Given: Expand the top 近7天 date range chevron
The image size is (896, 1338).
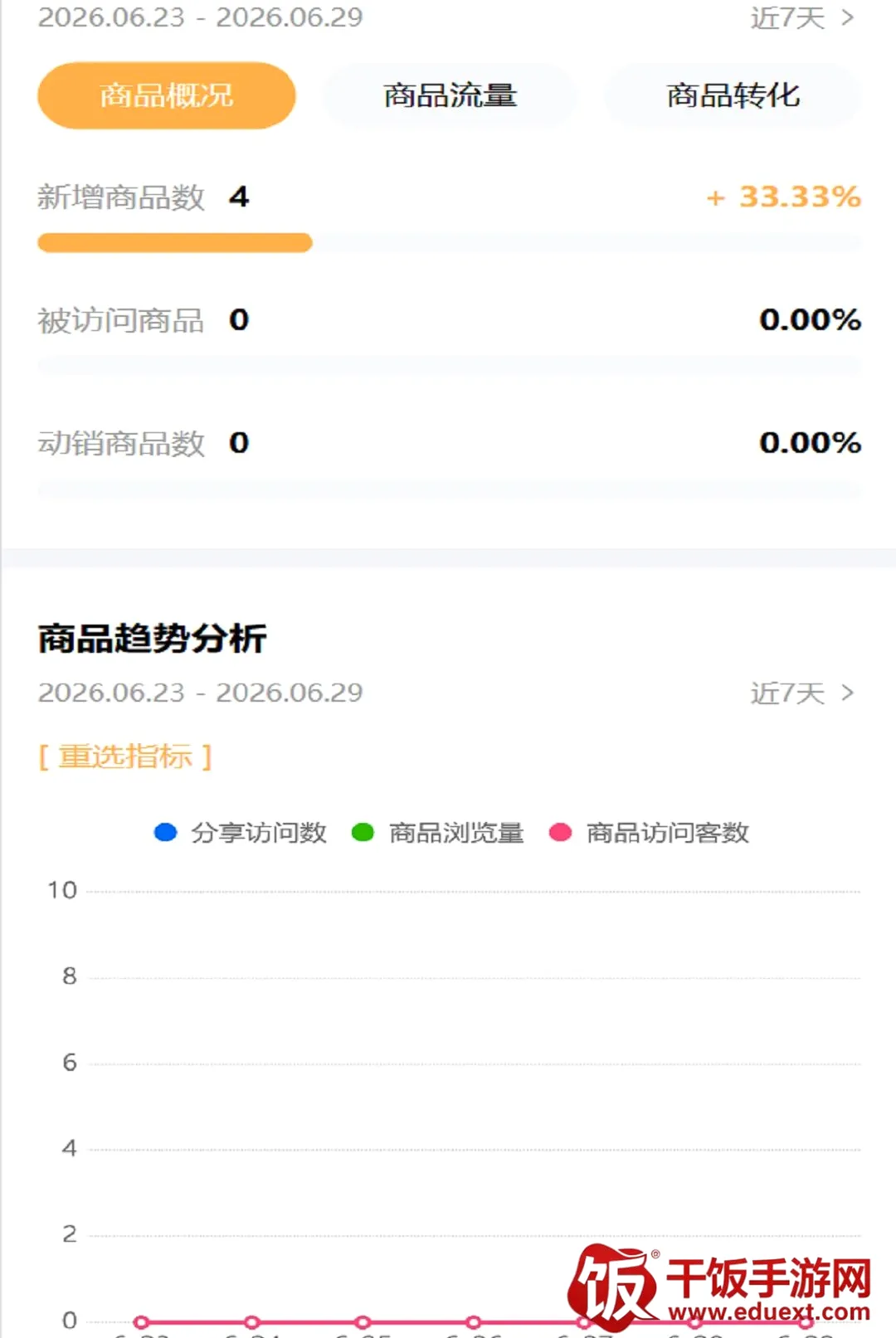Looking at the screenshot, I should 847,17.
